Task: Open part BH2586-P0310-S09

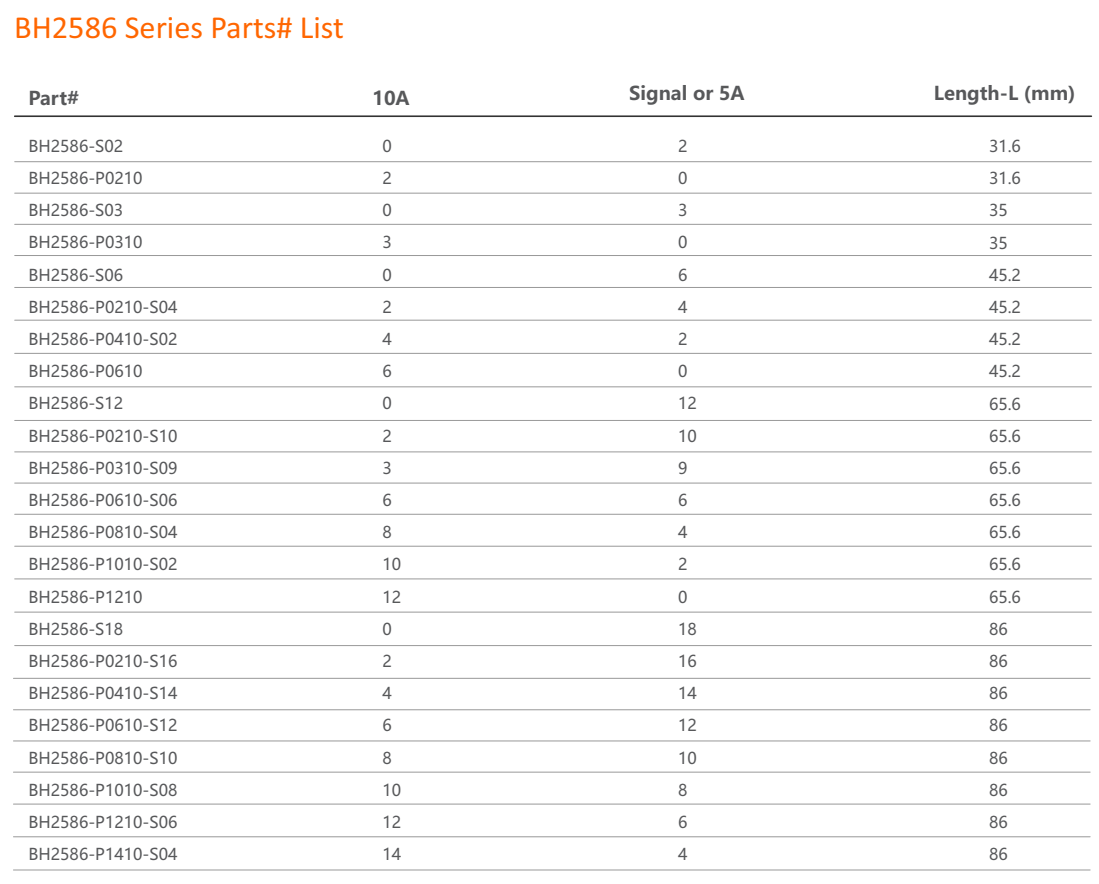Action: click(103, 468)
